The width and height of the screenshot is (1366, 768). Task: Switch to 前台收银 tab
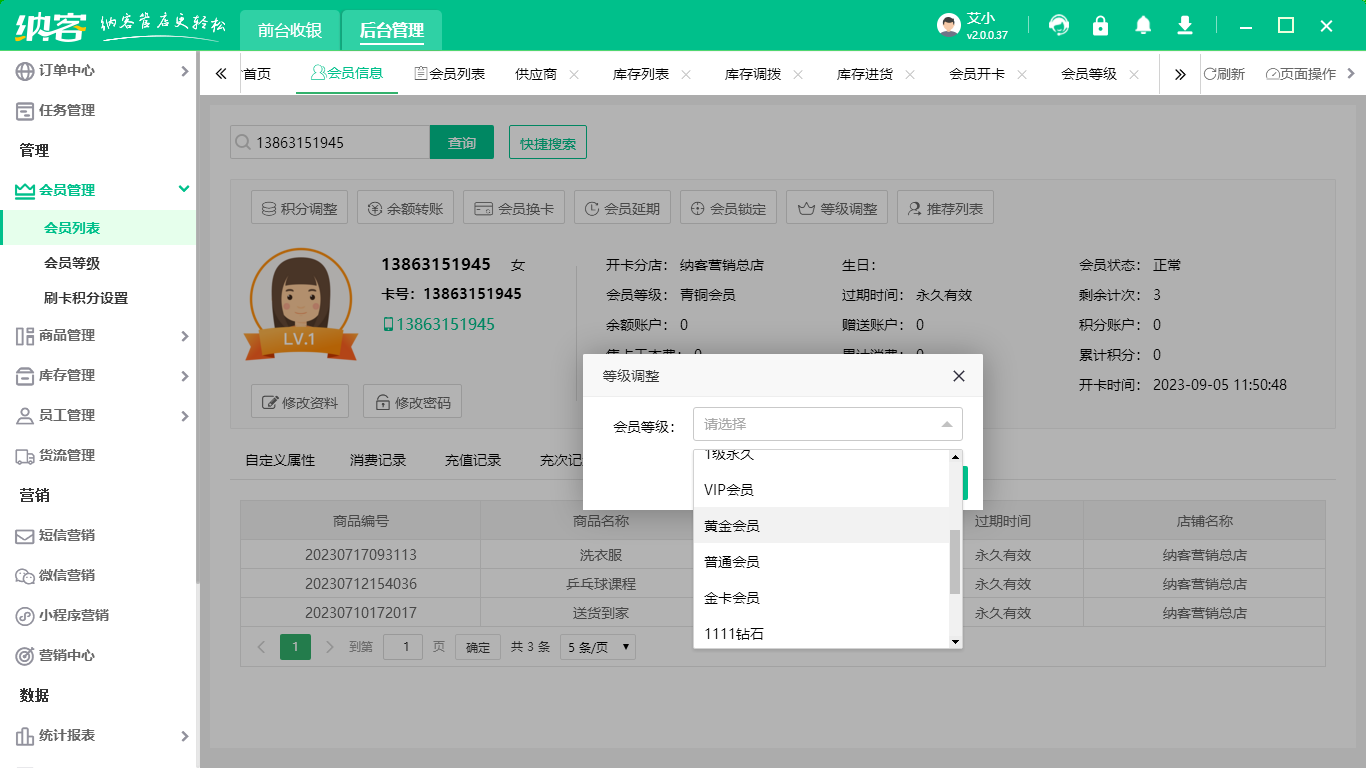(290, 30)
